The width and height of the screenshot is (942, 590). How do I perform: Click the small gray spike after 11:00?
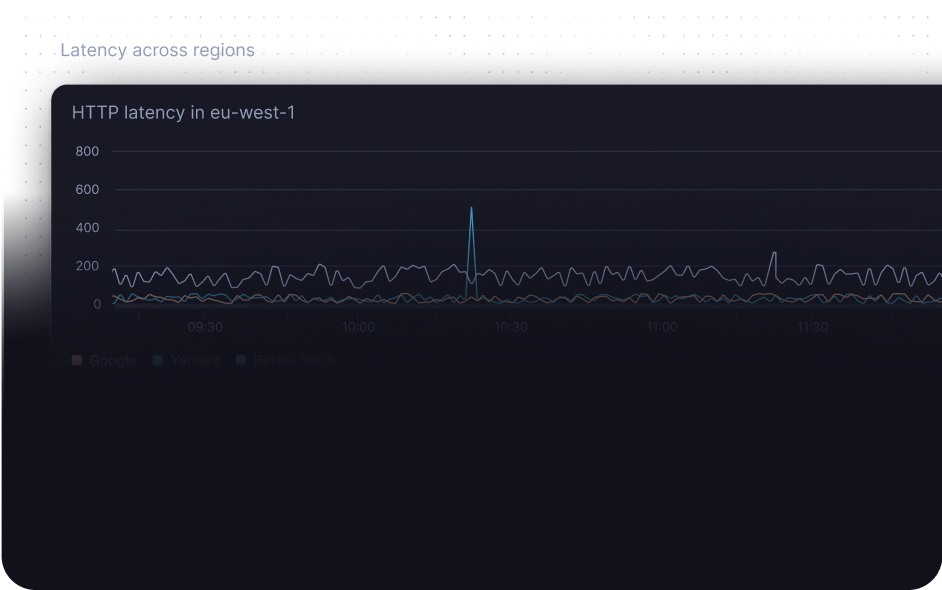[774, 253]
